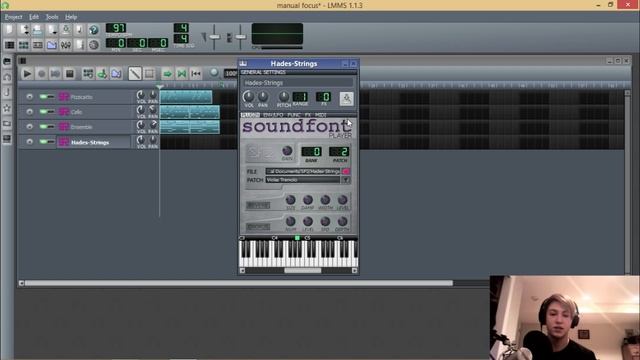
Task: Show the Automation Editor
Action: coord(51,44)
